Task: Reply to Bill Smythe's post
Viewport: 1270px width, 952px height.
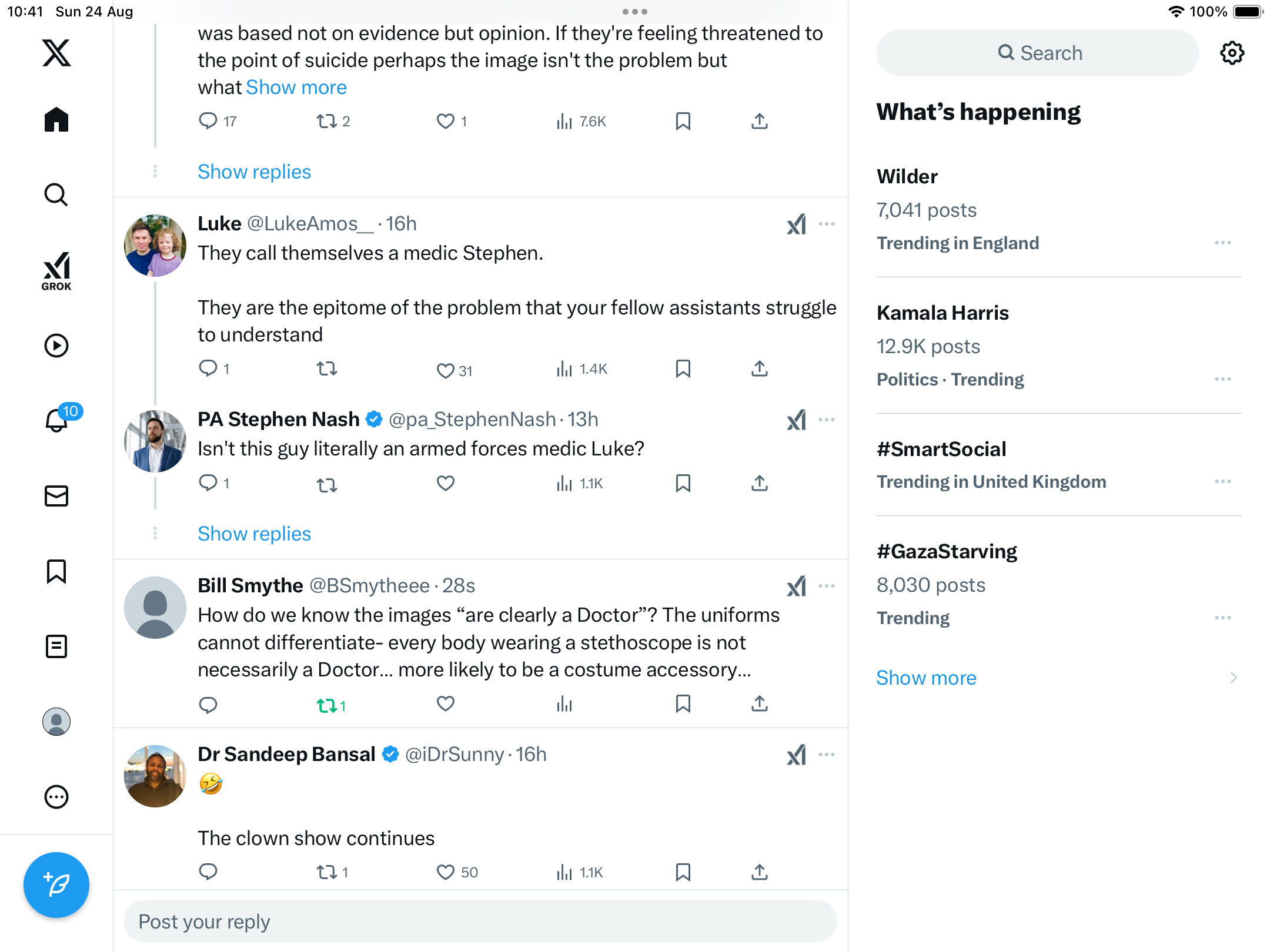Action: pos(208,704)
